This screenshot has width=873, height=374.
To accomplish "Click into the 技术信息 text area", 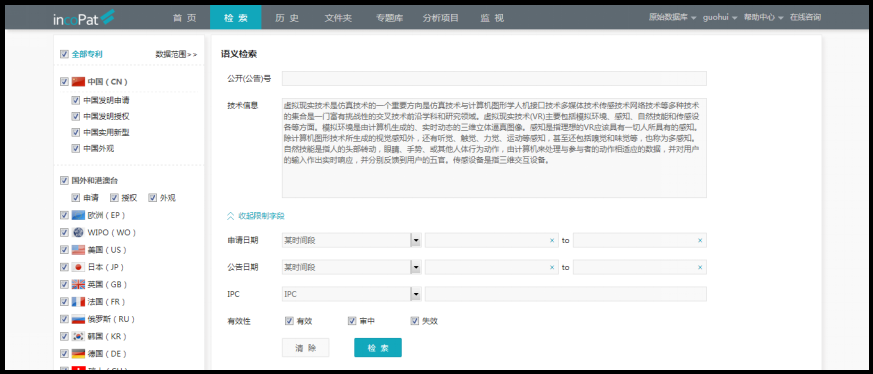I will click(x=494, y=148).
